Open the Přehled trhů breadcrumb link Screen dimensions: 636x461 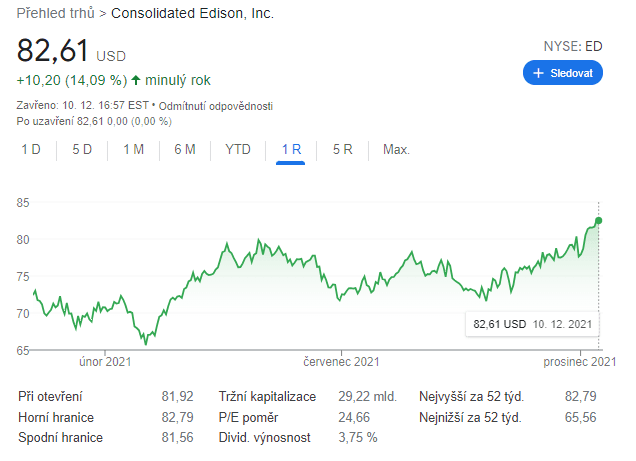click(x=56, y=14)
